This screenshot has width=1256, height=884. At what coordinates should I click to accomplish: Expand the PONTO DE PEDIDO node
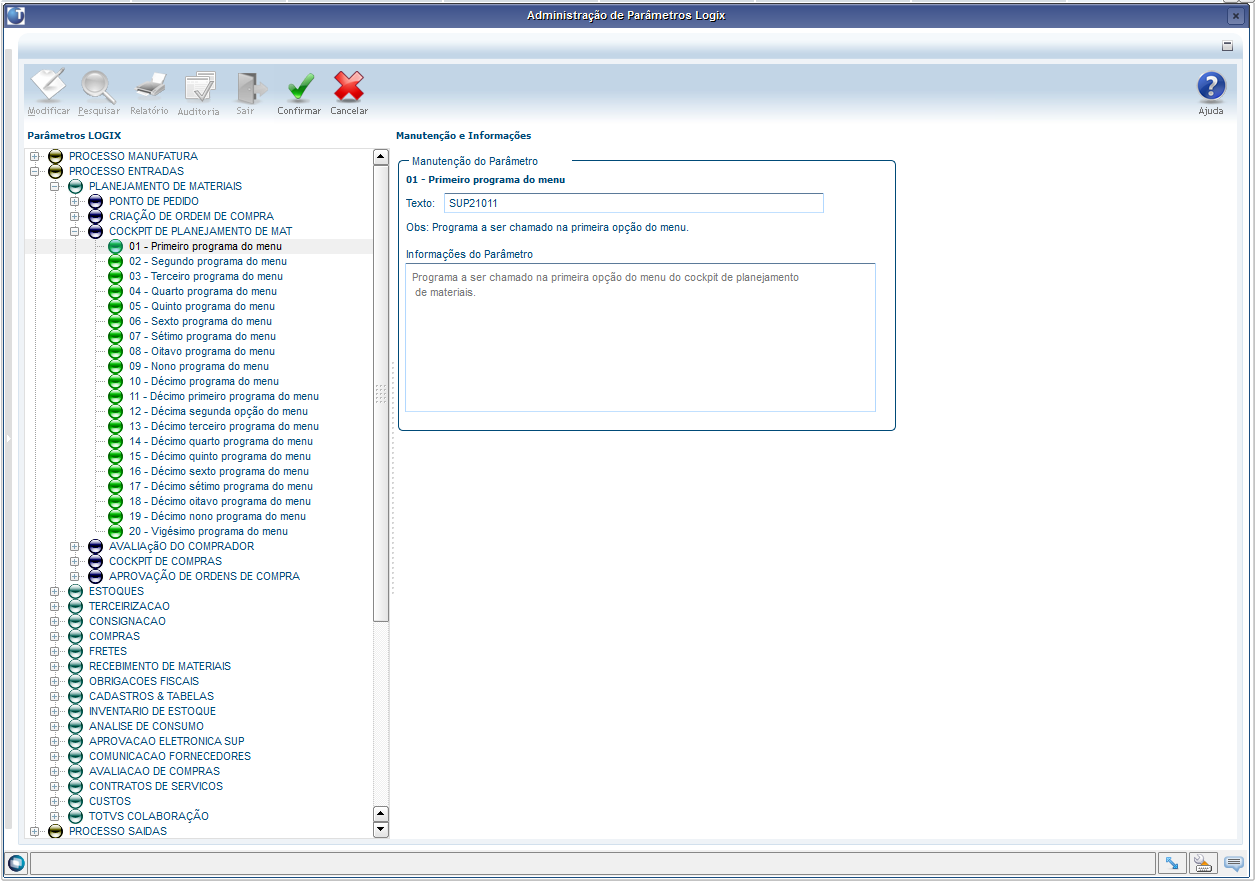click(75, 202)
